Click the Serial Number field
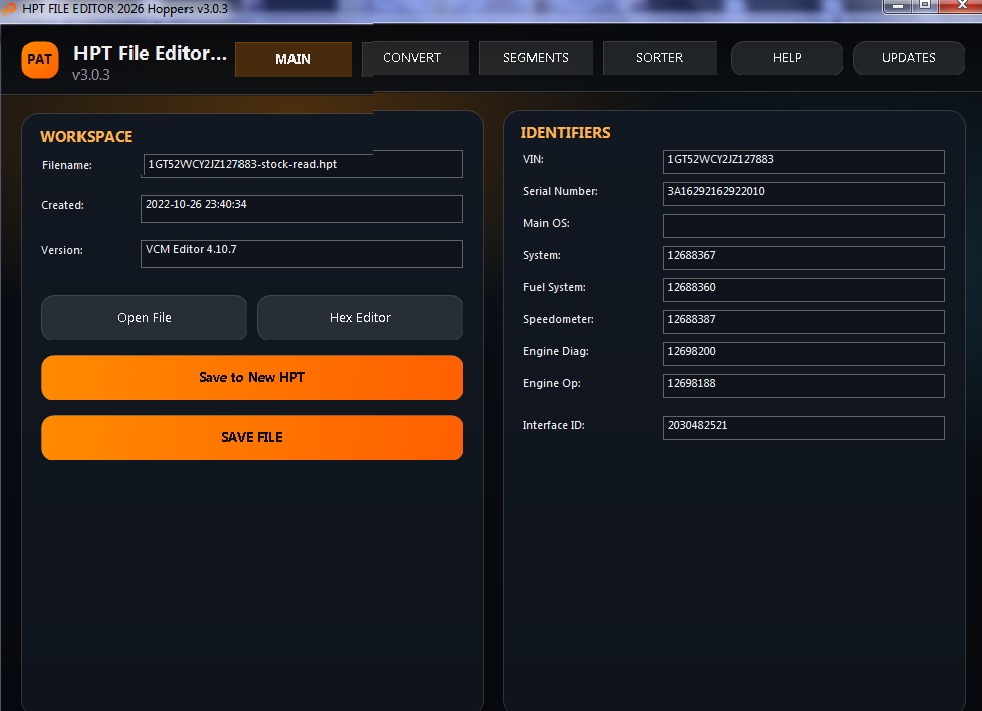 click(x=803, y=193)
